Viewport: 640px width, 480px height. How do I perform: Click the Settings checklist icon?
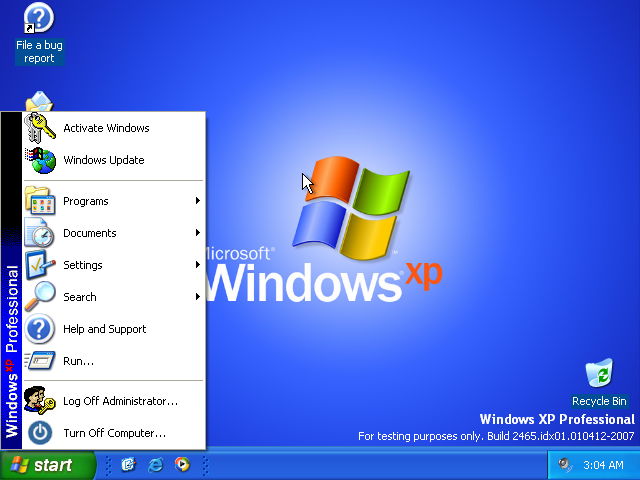40,264
